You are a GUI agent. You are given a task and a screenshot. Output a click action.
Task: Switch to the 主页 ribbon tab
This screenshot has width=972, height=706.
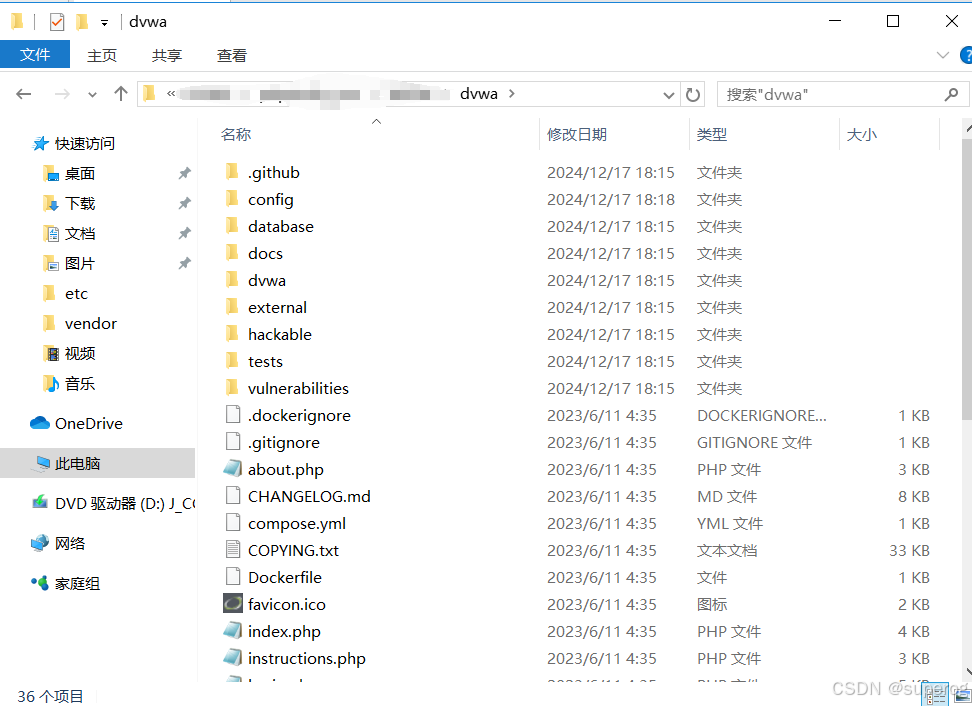point(102,56)
